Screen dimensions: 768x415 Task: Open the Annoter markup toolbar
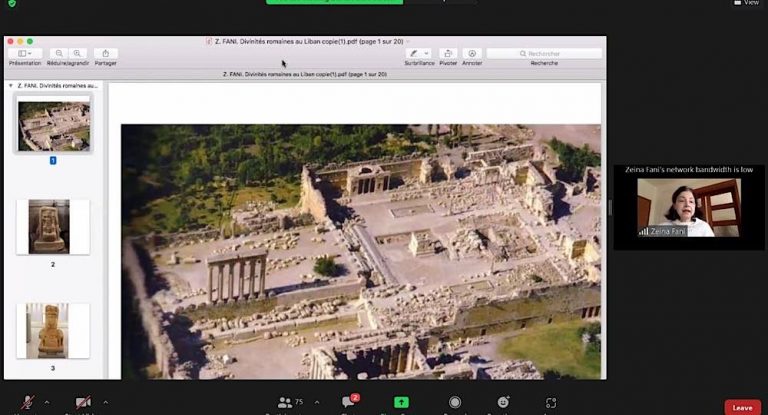tap(472, 53)
